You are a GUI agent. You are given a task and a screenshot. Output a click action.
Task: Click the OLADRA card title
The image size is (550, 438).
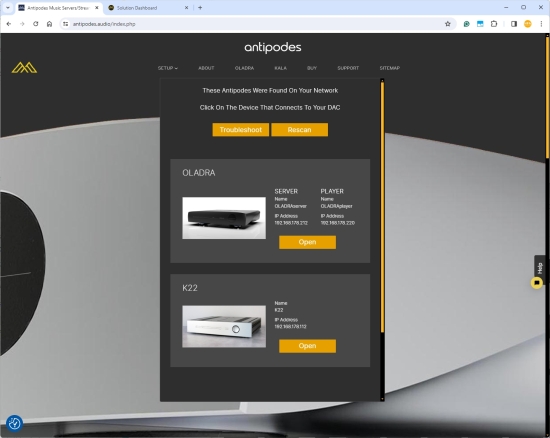click(x=199, y=173)
